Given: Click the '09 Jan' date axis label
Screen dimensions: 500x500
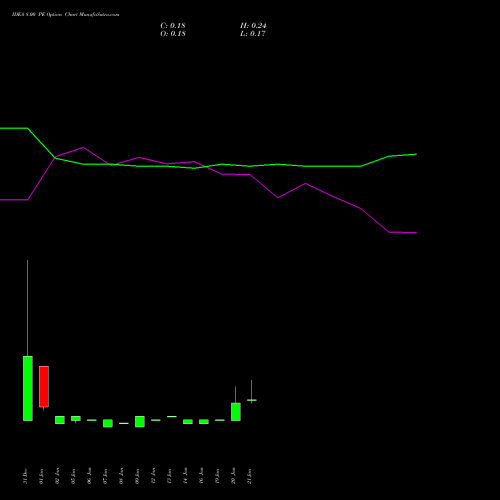Looking at the screenshot, I should click(138, 476).
